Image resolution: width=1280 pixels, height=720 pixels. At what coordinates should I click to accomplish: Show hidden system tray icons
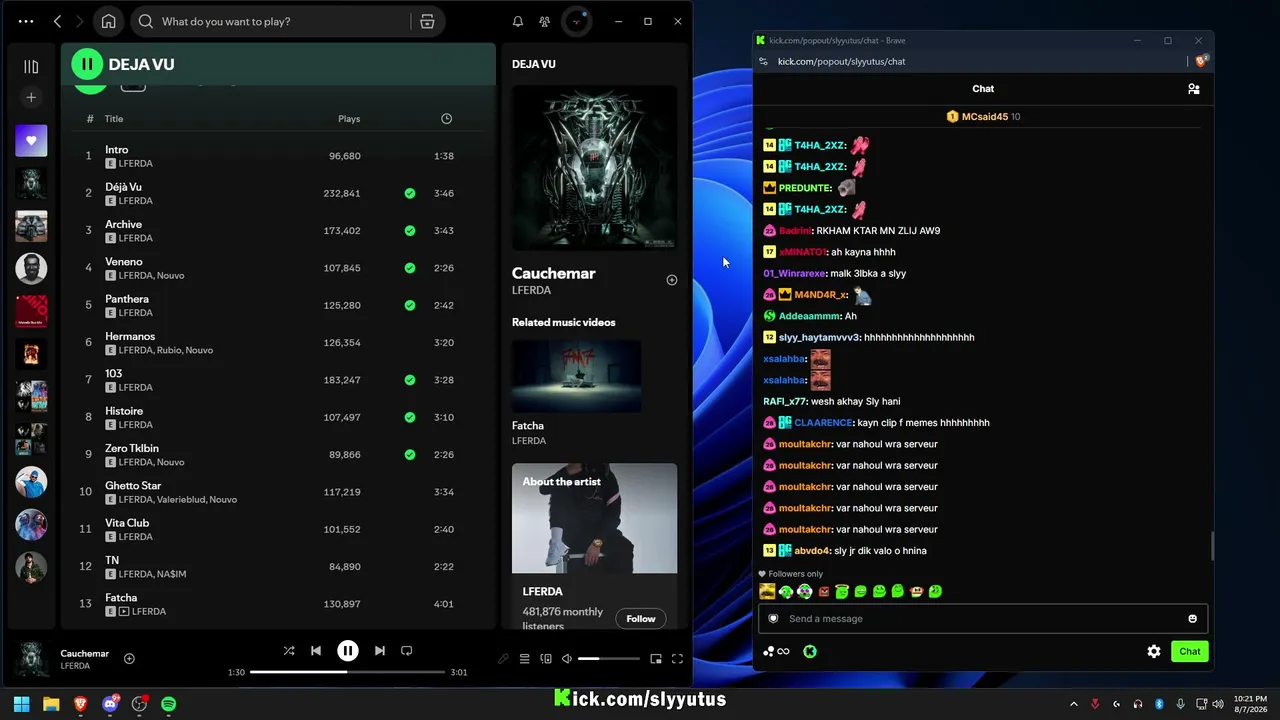point(1074,704)
